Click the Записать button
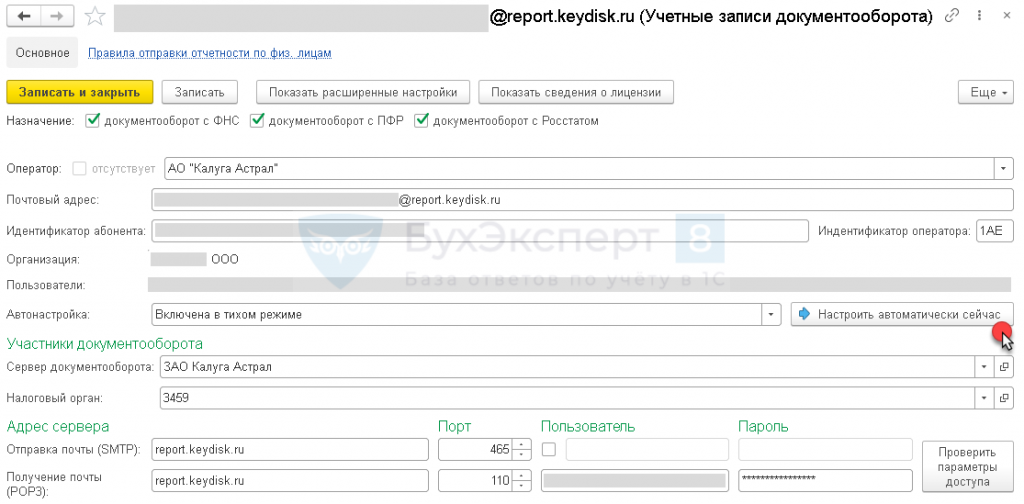Viewport: 1024px width, 504px height. [199, 92]
